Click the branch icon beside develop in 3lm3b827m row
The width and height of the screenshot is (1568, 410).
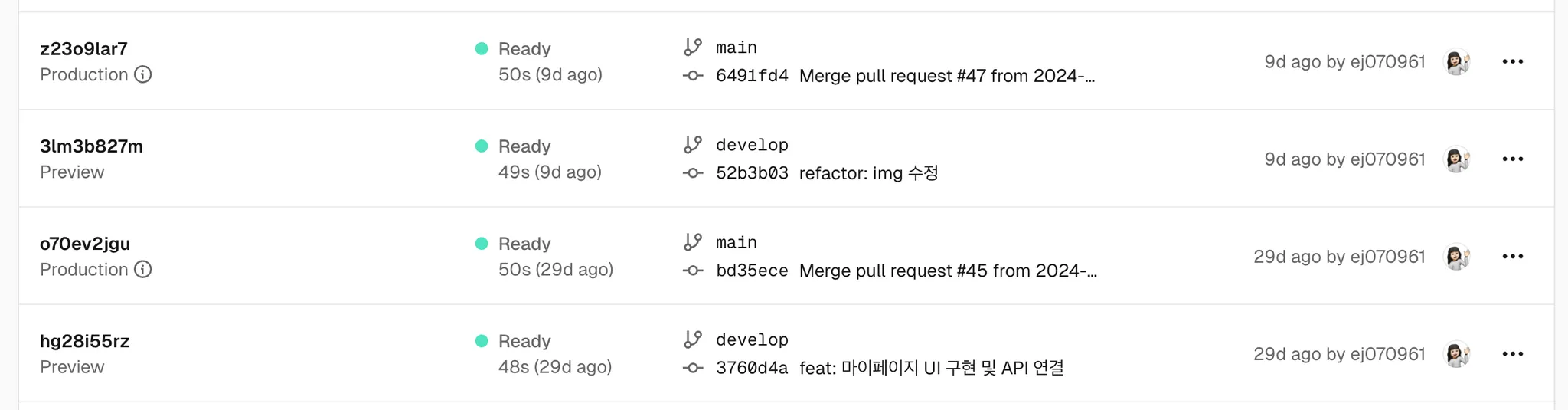click(693, 145)
